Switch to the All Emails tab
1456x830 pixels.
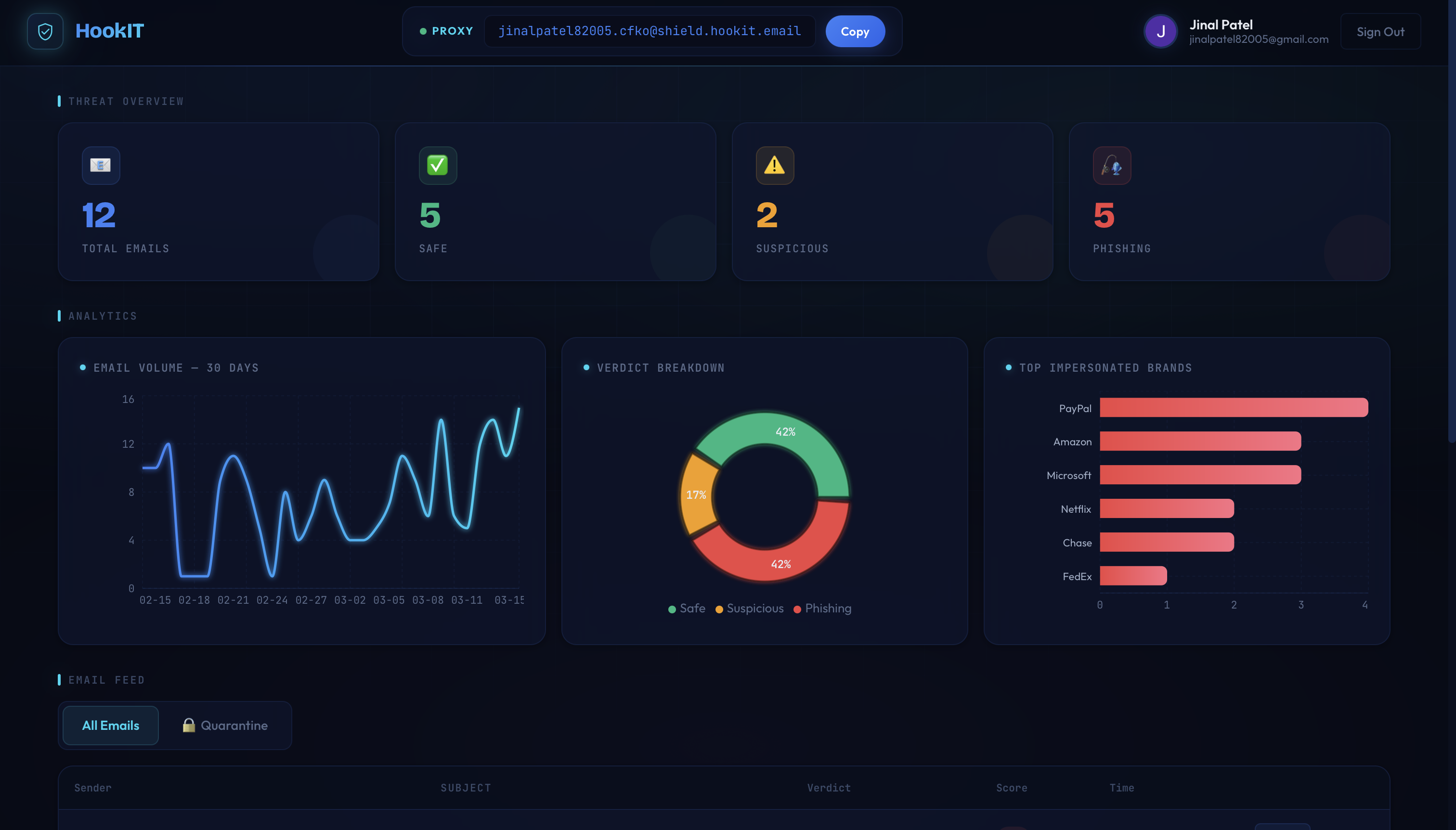(111, 725)
